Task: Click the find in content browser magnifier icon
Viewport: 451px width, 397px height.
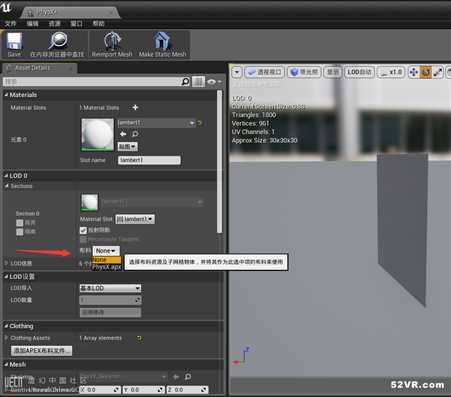Action: [58, 41]
